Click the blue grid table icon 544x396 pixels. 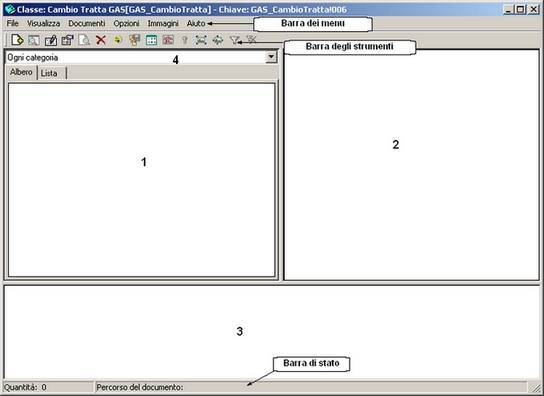151,40
